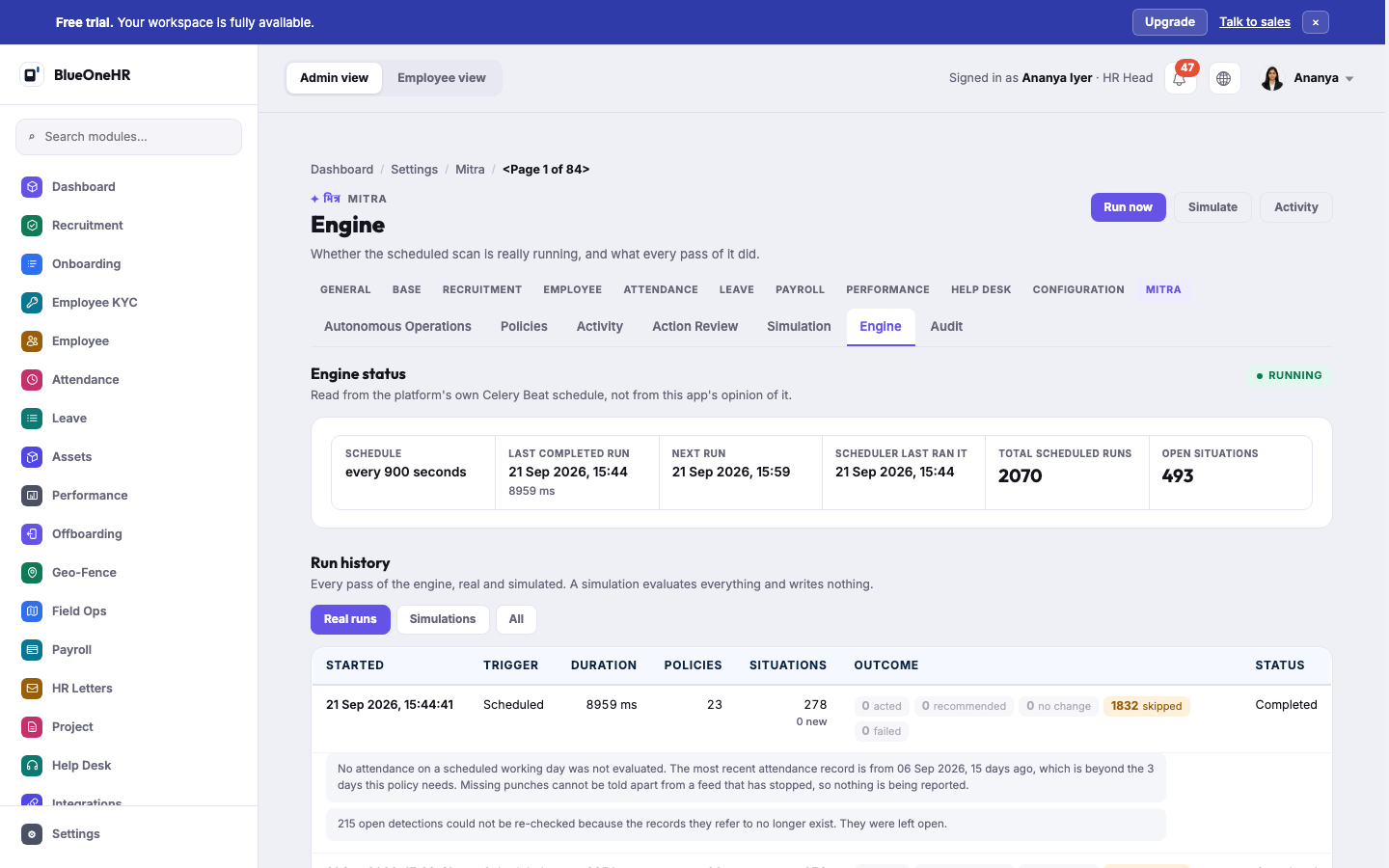Click the Geo-Fence pin icon
1389x868 pixels.
tap(32, 572)
